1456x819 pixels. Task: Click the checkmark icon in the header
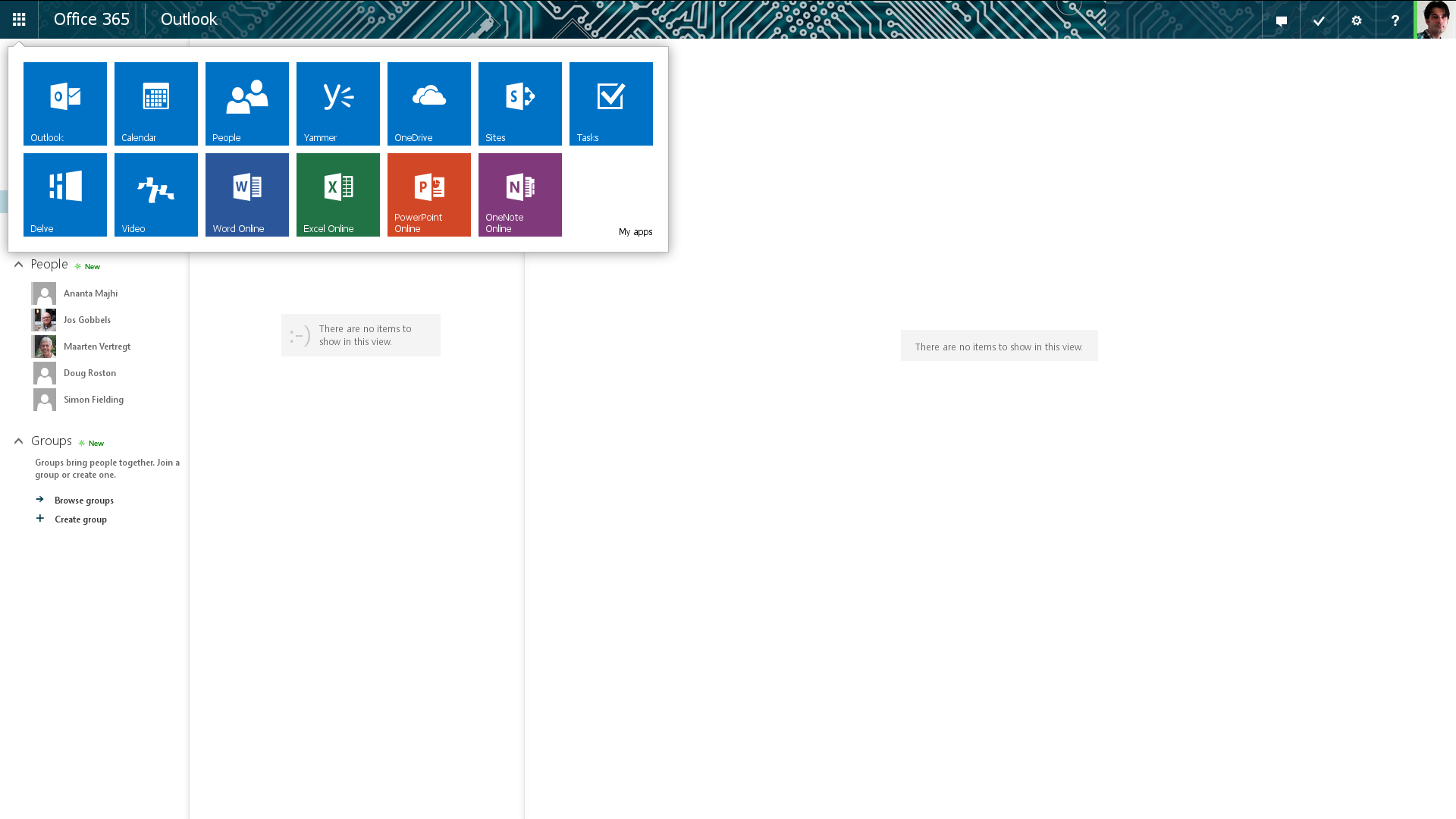[x=1319, y=20]
